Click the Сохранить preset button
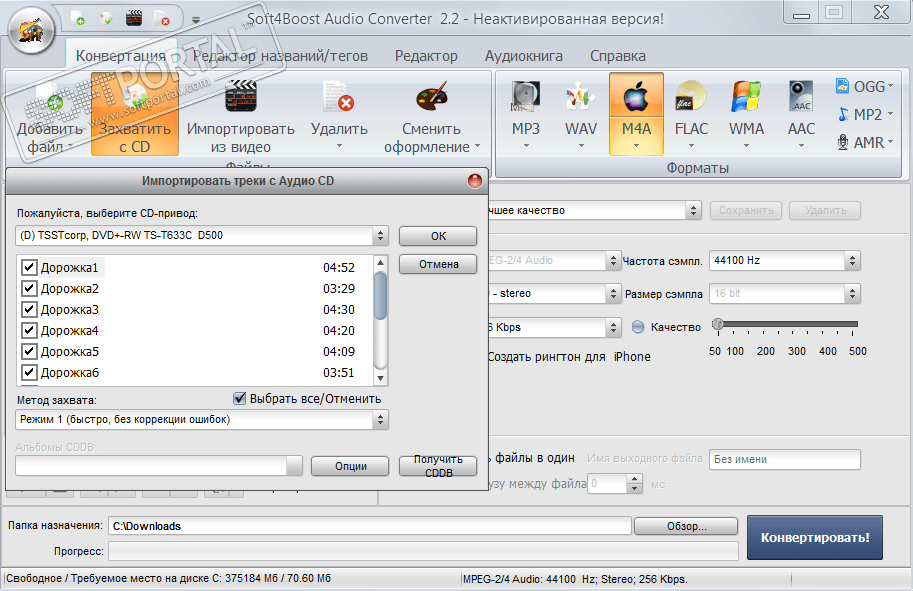This screenshot has height=591, width=913. pos(746,210)
